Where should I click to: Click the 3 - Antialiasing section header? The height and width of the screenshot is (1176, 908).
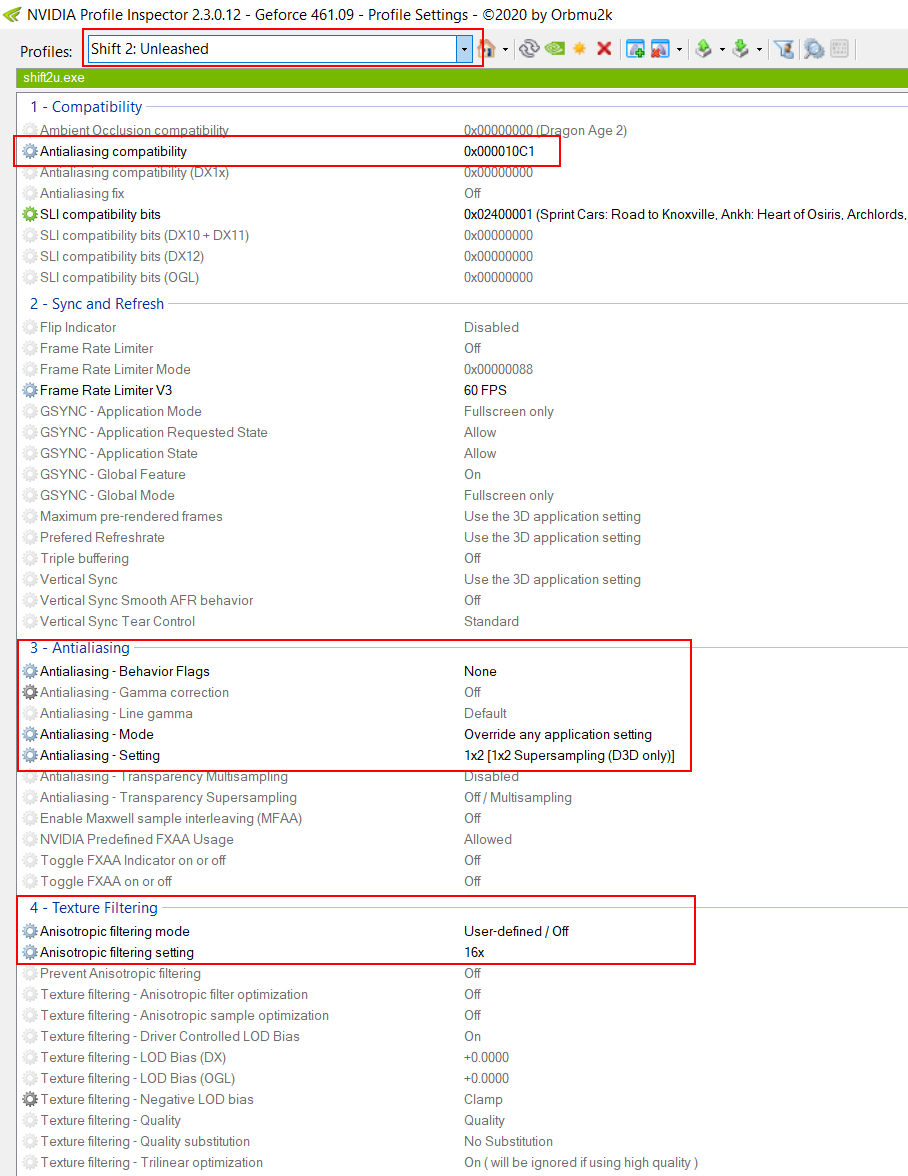[80, 648]
